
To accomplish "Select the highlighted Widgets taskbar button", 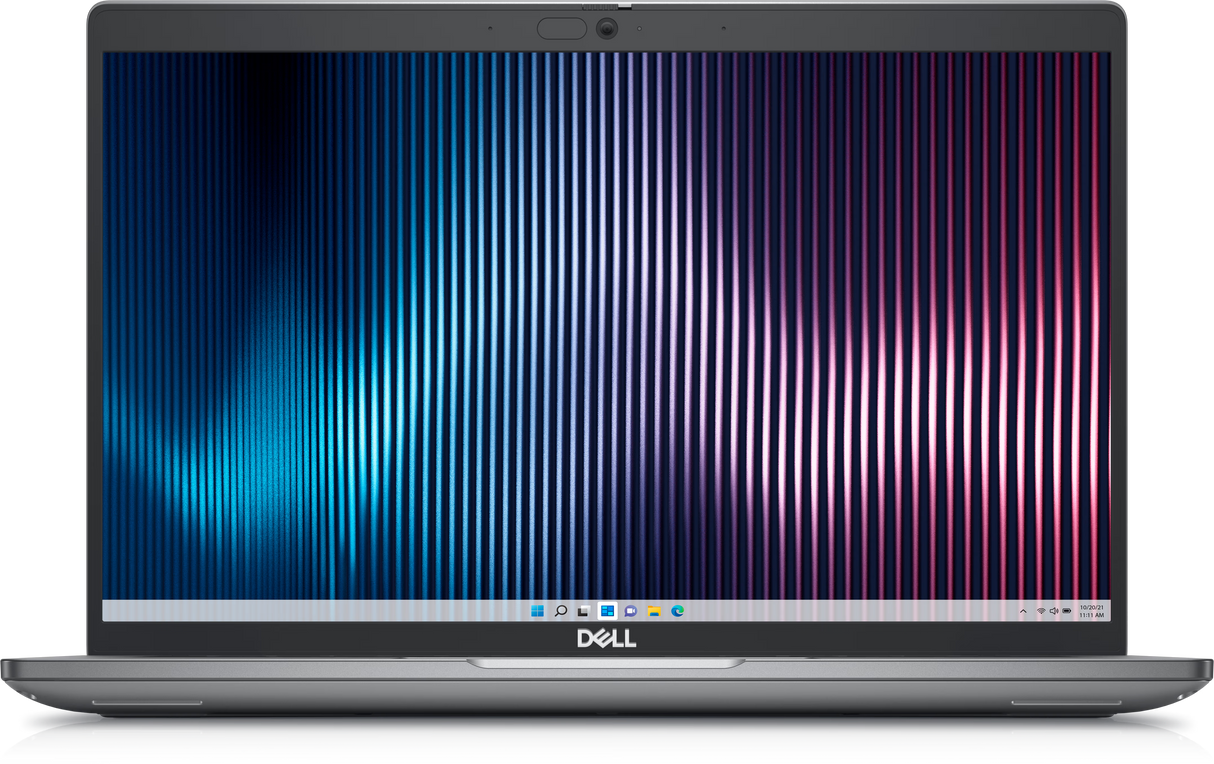I will [x=606, y=610].
